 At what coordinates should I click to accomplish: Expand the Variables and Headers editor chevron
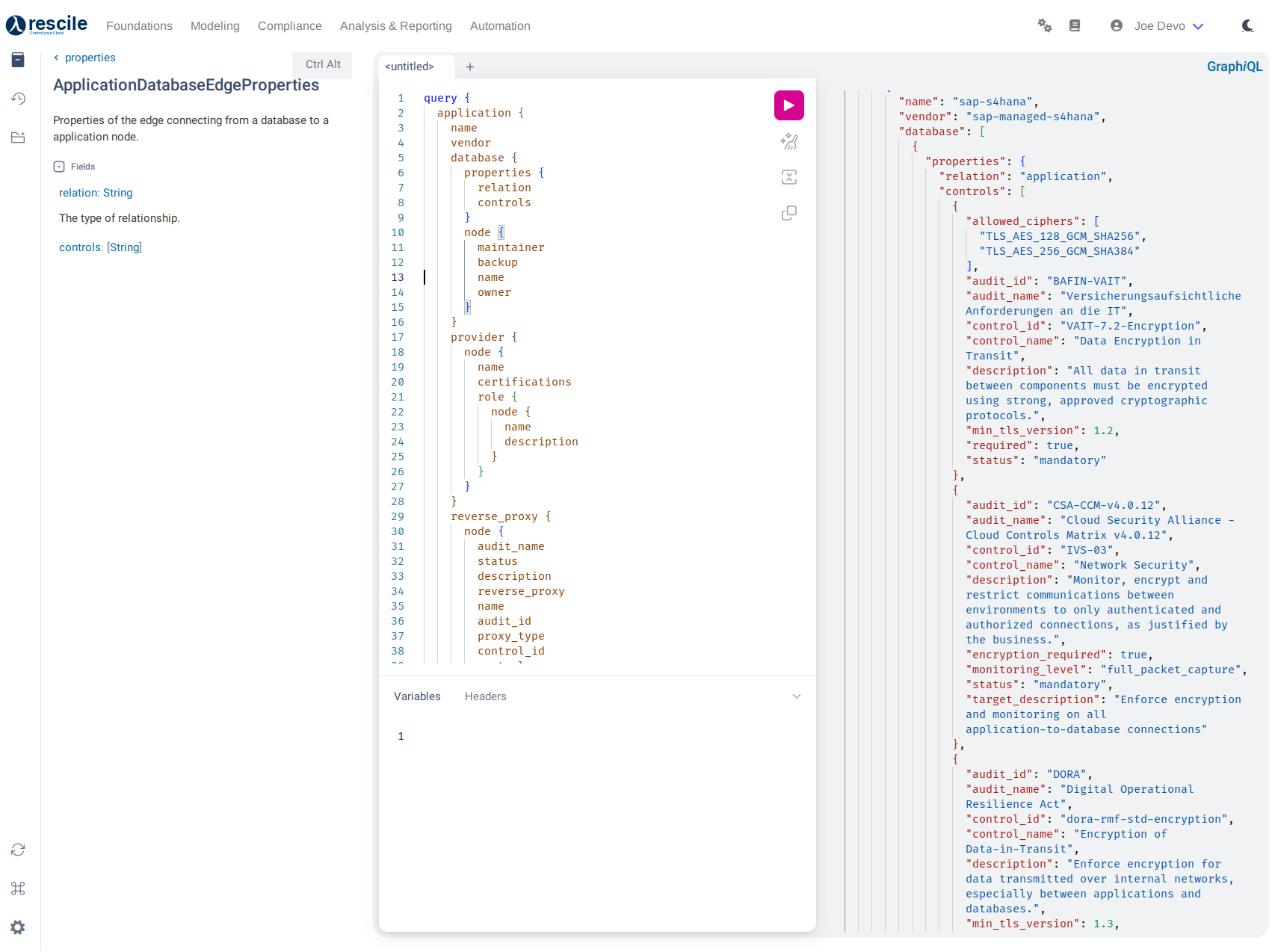pyautogui.click(x=796, y=696)
